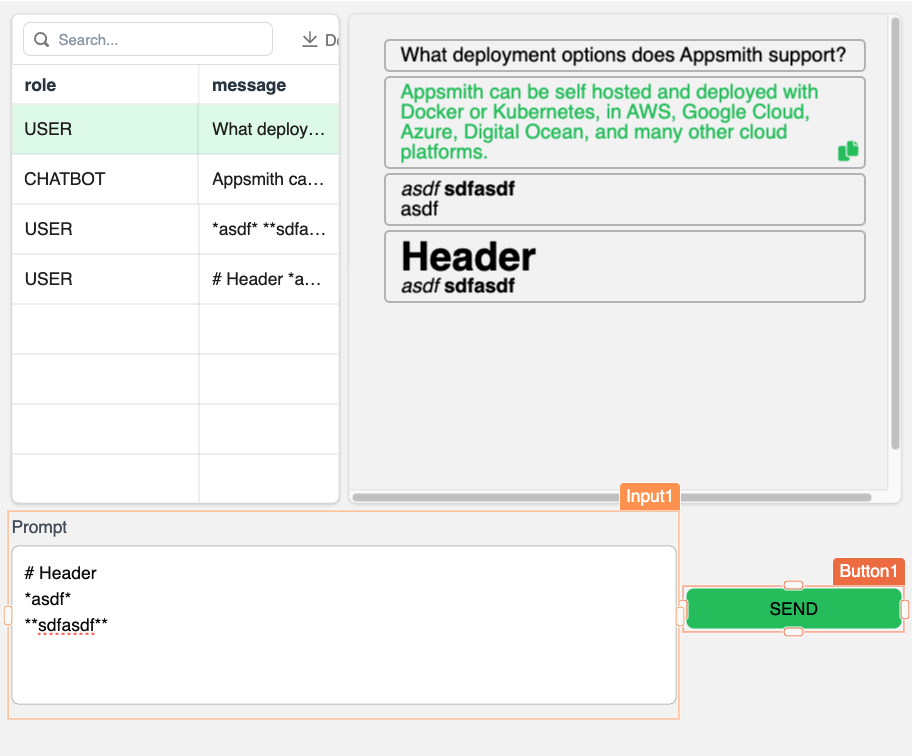Select the deployment options question bubble
The image size is (912, 756).
[x=624, y=55]
